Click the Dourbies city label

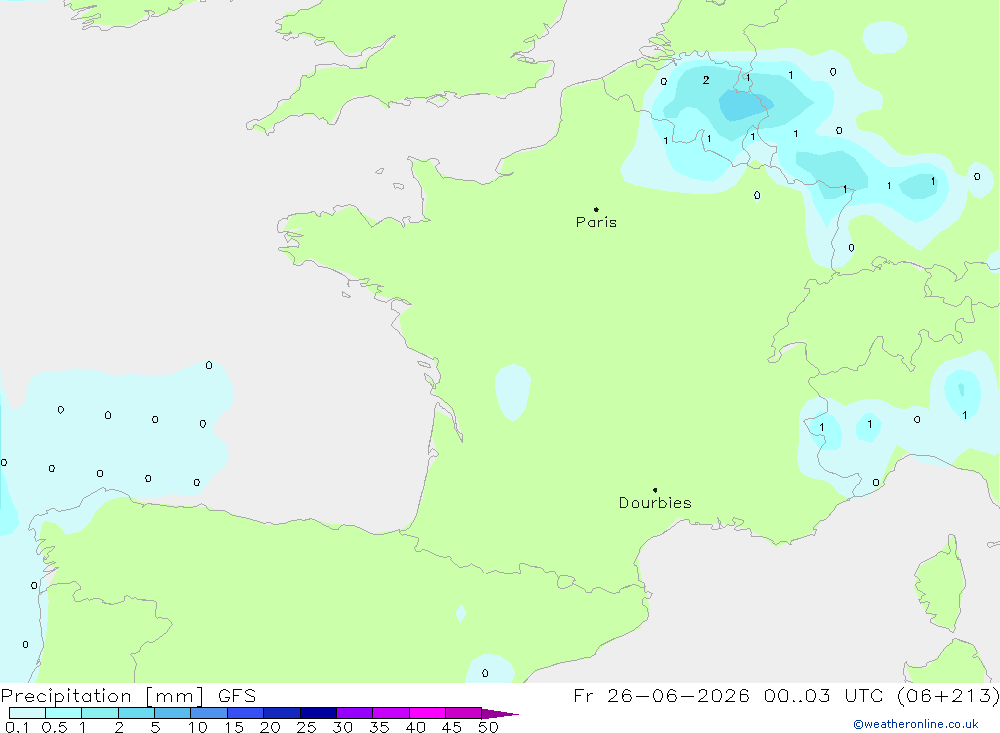click(655, 503)
